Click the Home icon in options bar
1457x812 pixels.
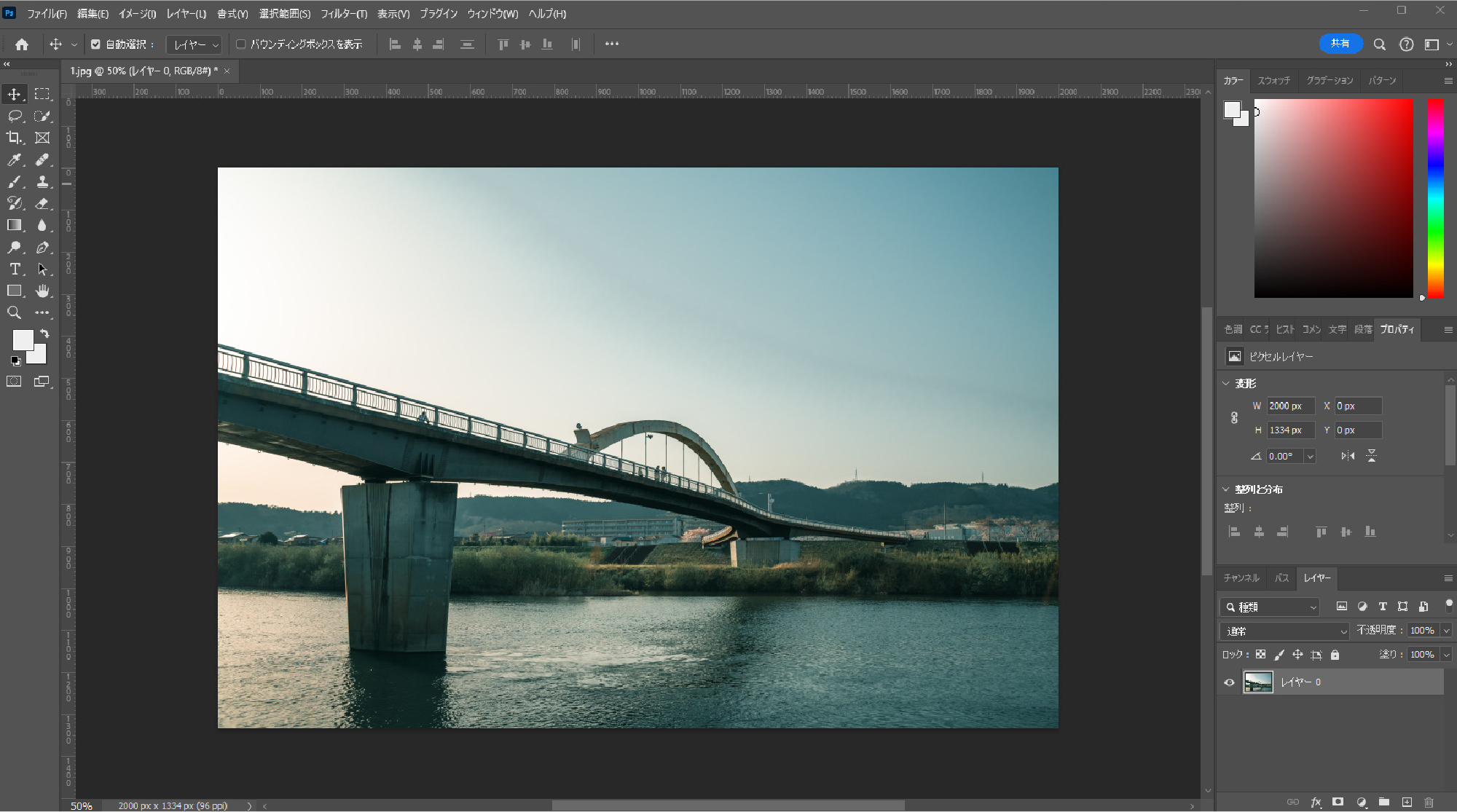click(x=22, y=44)
